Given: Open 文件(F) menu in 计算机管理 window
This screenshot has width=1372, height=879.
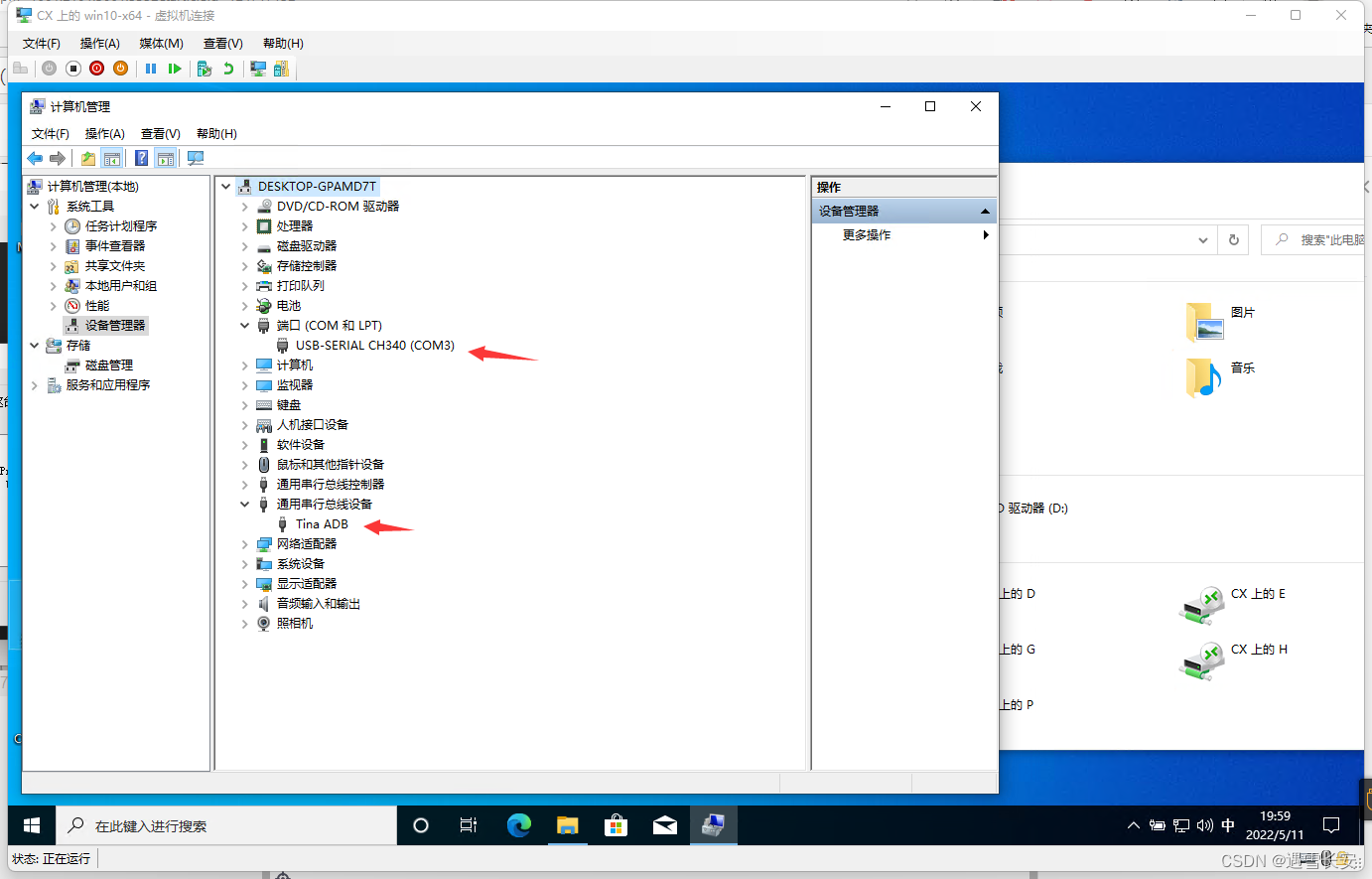Looking at the screenshot, I should [x=51, y=134].
